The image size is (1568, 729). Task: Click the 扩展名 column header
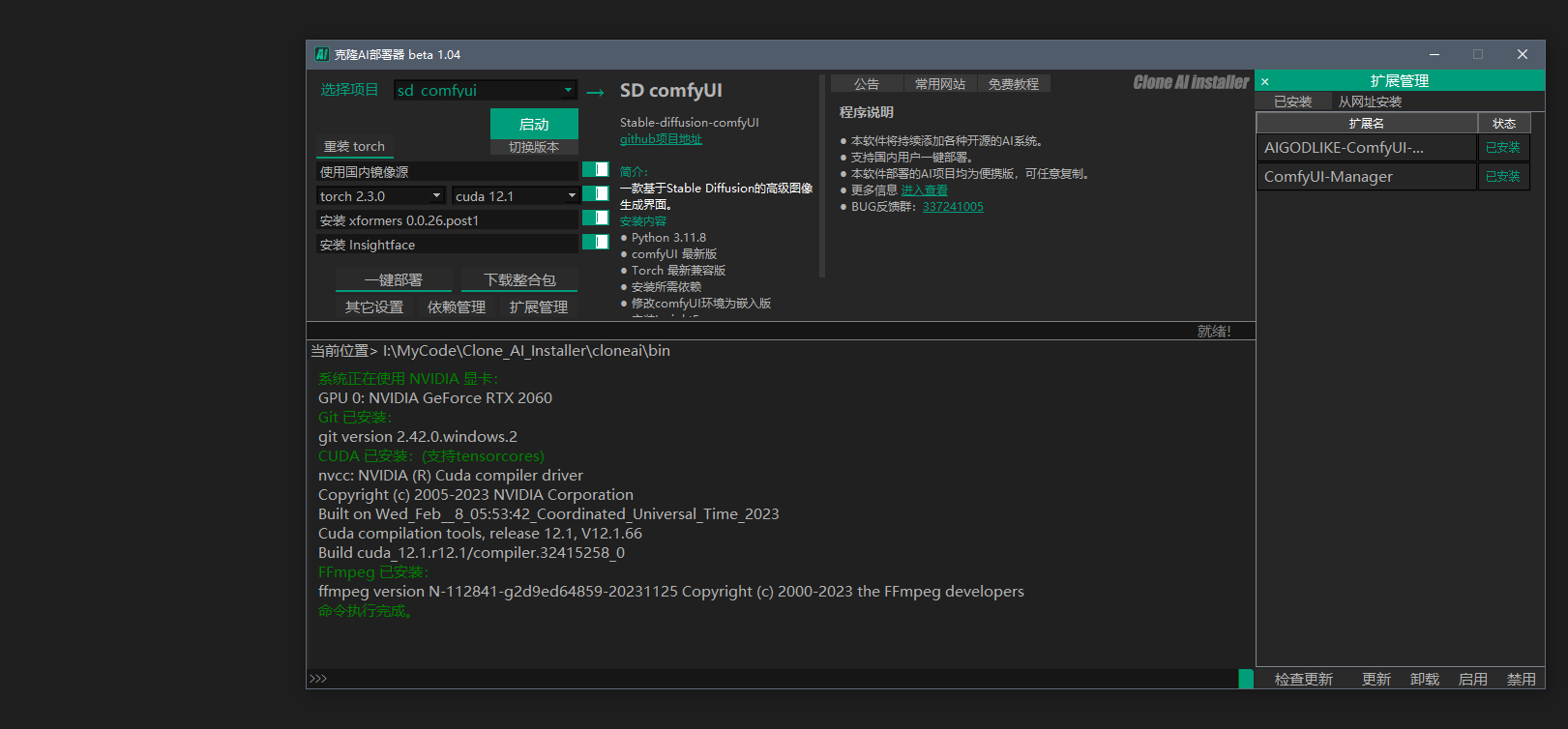pyautogui.click(x=1367, y=124)
